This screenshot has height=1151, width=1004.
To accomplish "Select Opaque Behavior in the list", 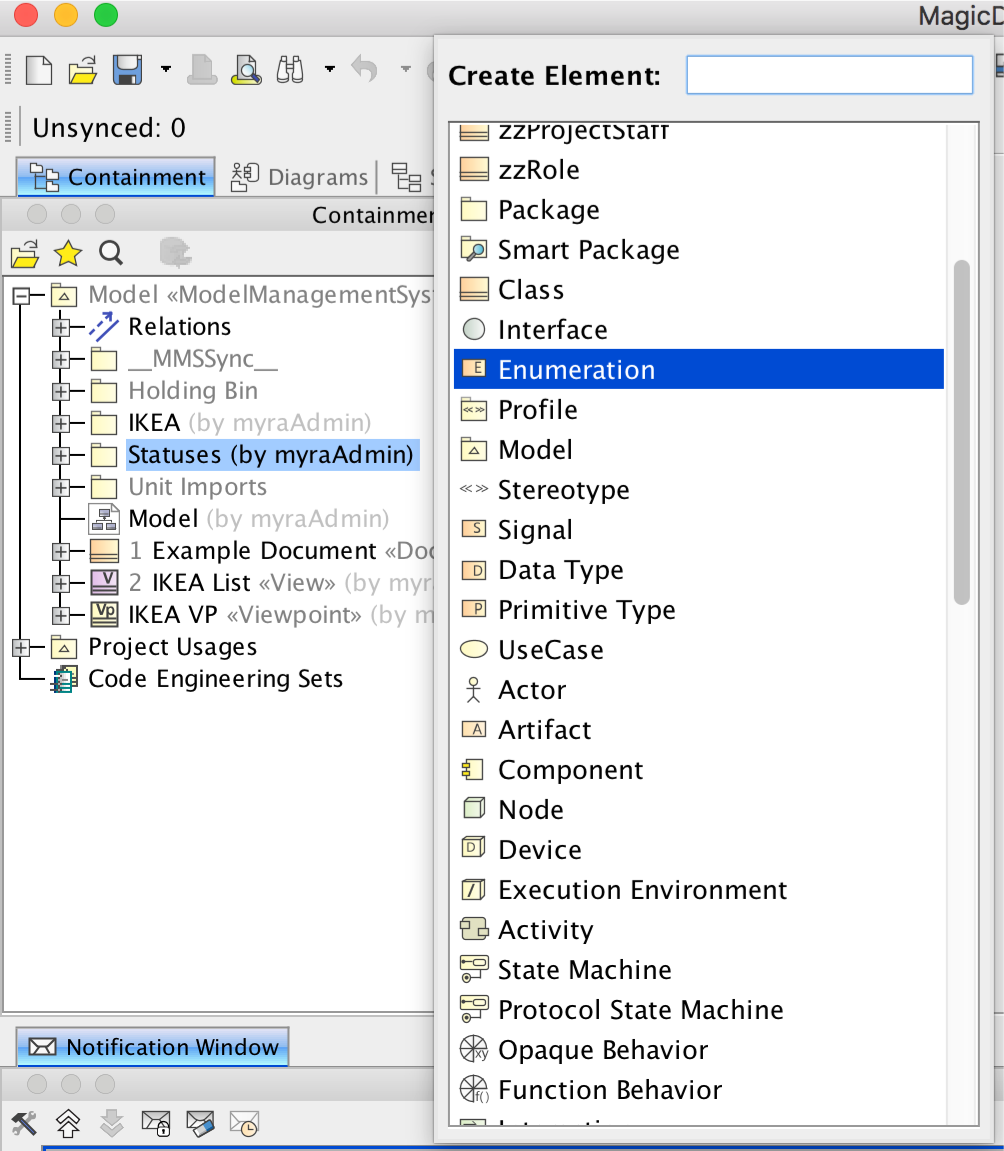I will [x=699, y=1050].
